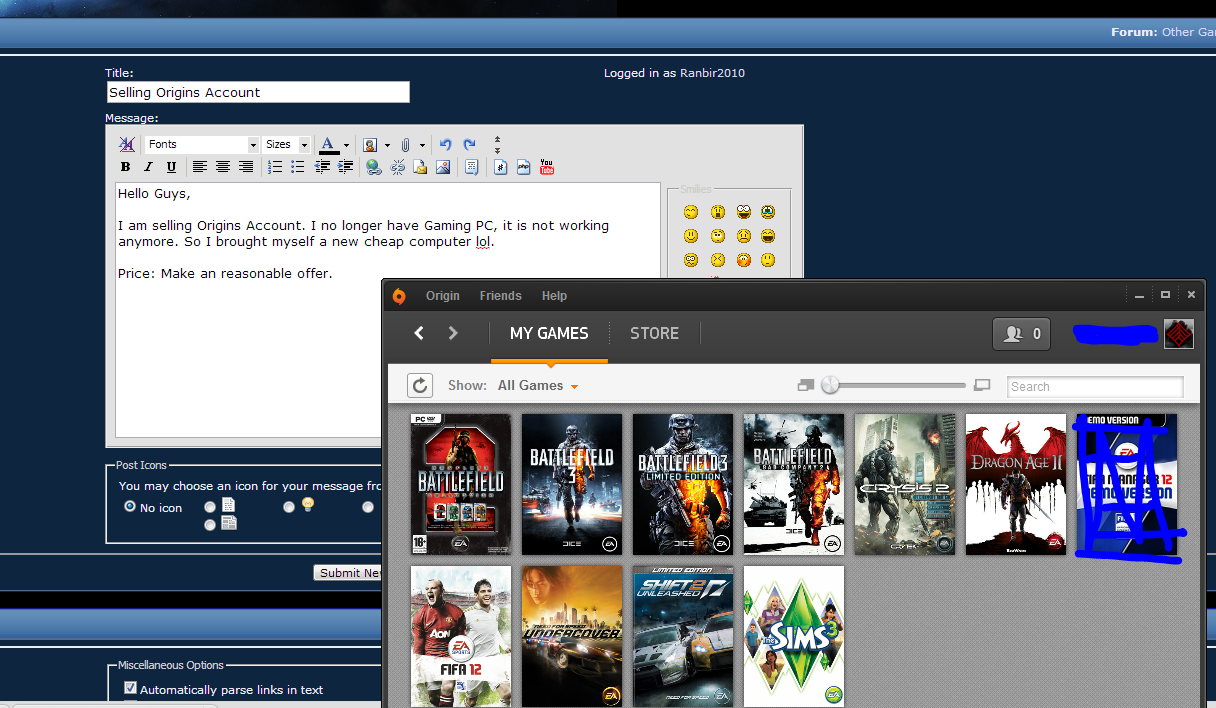Open the Dragon Age II game tile
Screen dimensions: 1216x708
(x=1016, y=485)
